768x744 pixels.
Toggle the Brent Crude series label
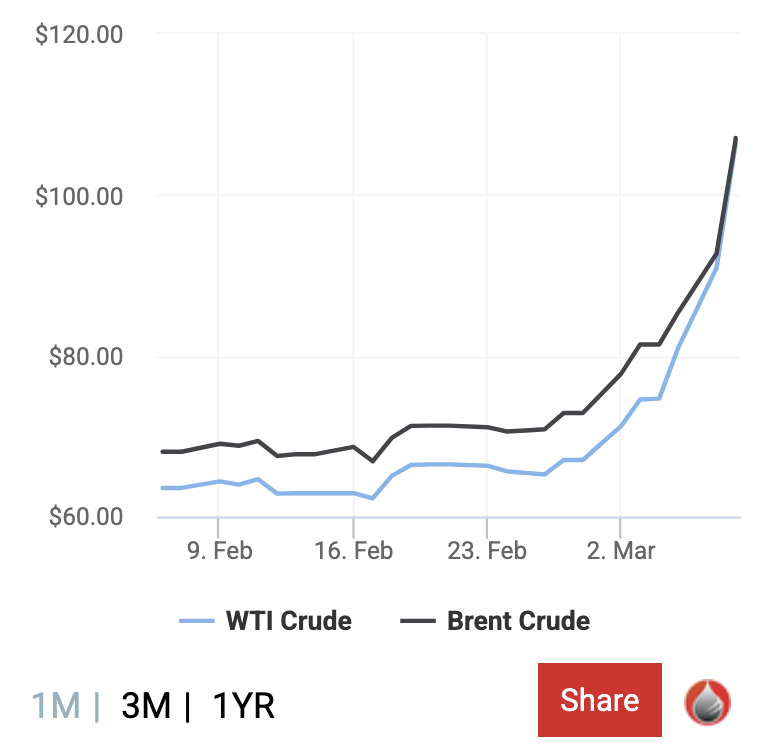(x=518, y=621)
